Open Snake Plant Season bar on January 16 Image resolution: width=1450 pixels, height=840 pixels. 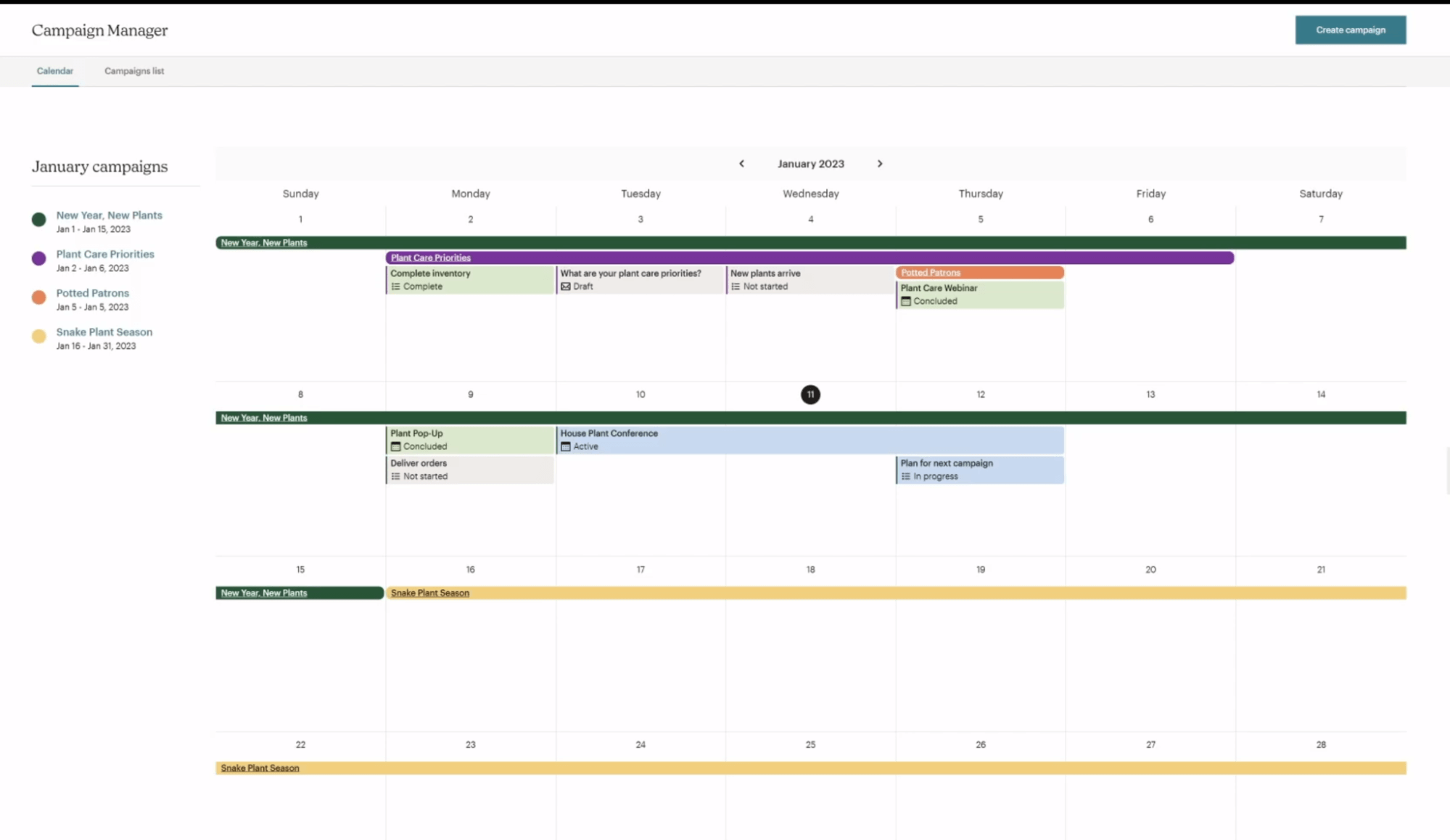(x=430, y=593)
